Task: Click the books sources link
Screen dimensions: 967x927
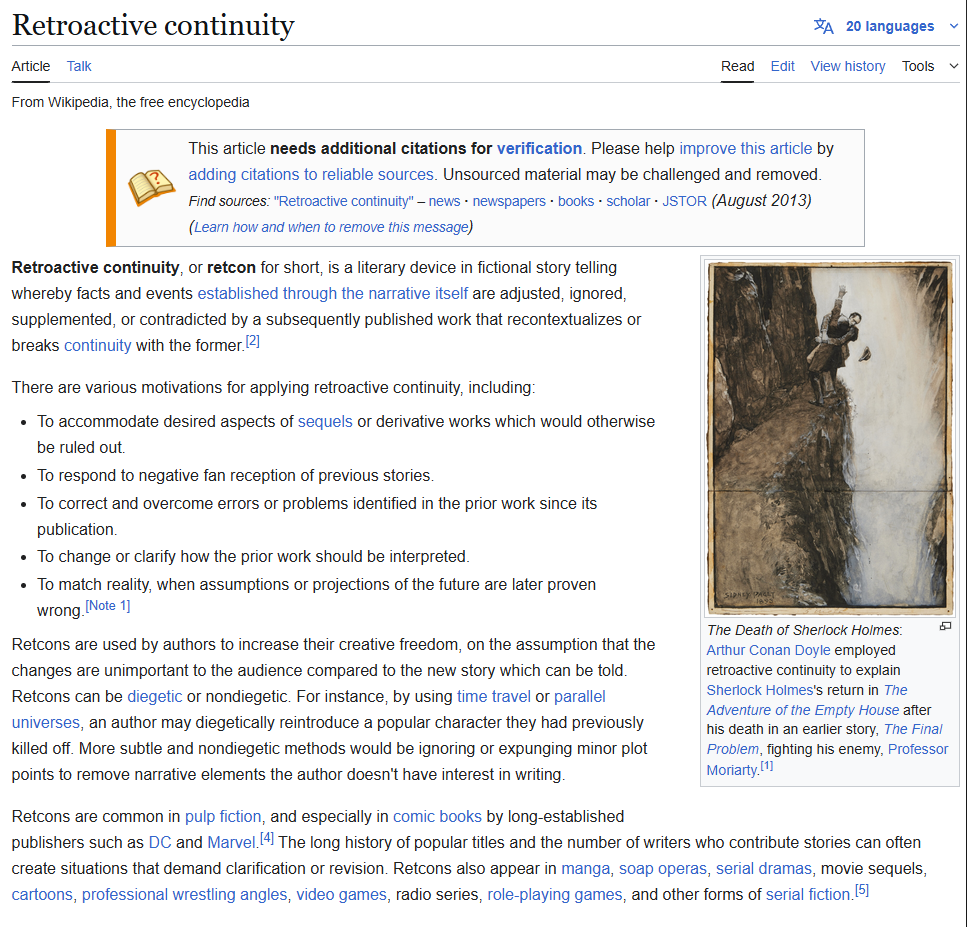Action: (x=576, y=201)
